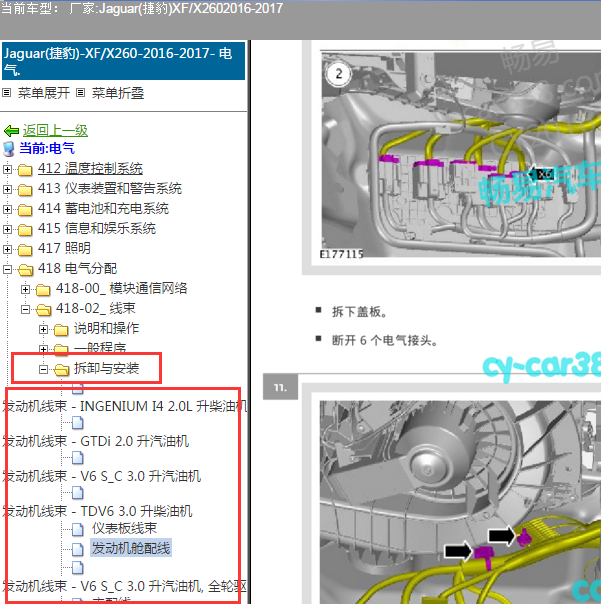601x604 pixels.
Task: Select highlighted 发动机舱配线 page
Action: (x=131, y=549)
